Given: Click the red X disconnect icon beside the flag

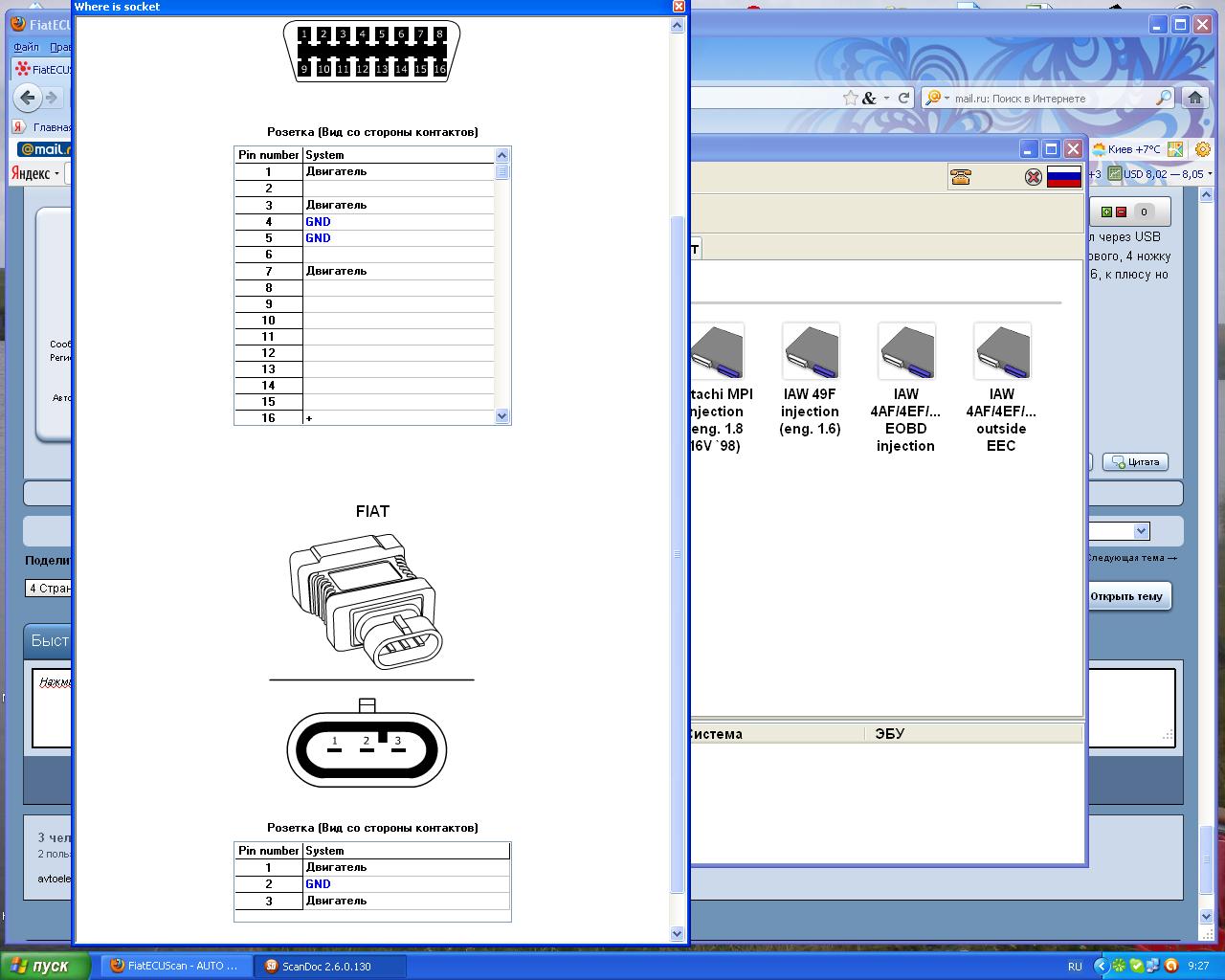Looking at the screenshot, I should pos(1033,177).
